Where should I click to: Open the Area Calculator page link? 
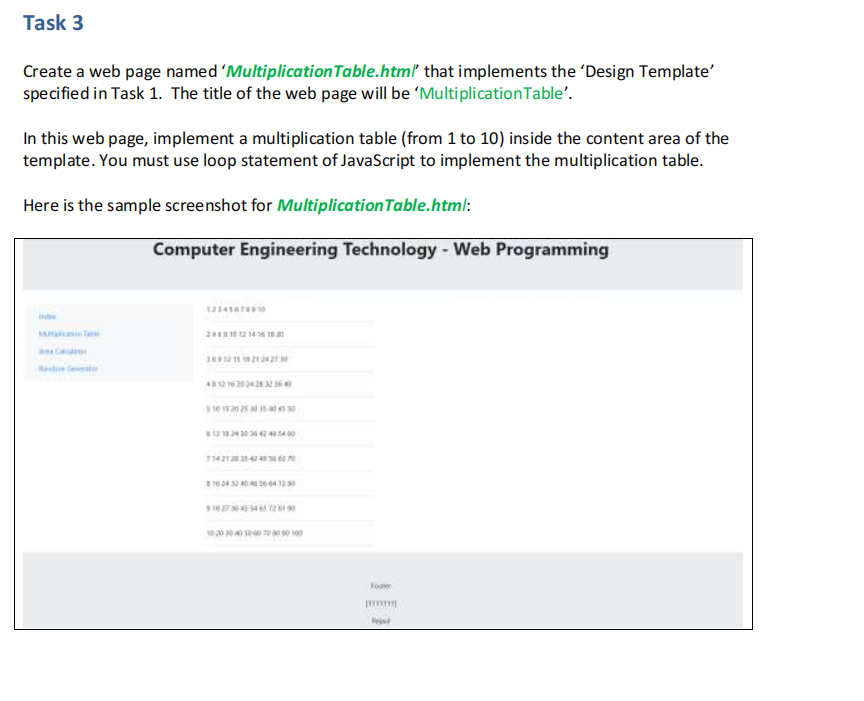tap(62, 352)
